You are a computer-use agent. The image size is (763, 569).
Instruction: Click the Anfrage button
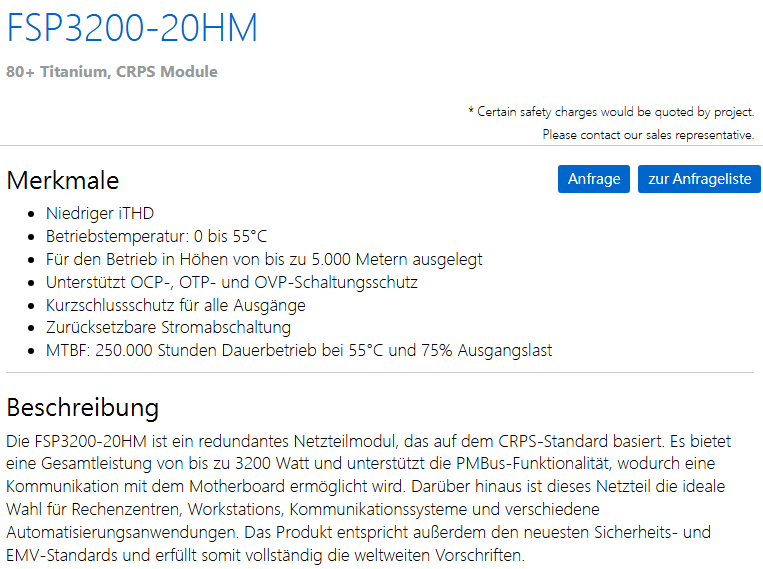coord(594,179)
